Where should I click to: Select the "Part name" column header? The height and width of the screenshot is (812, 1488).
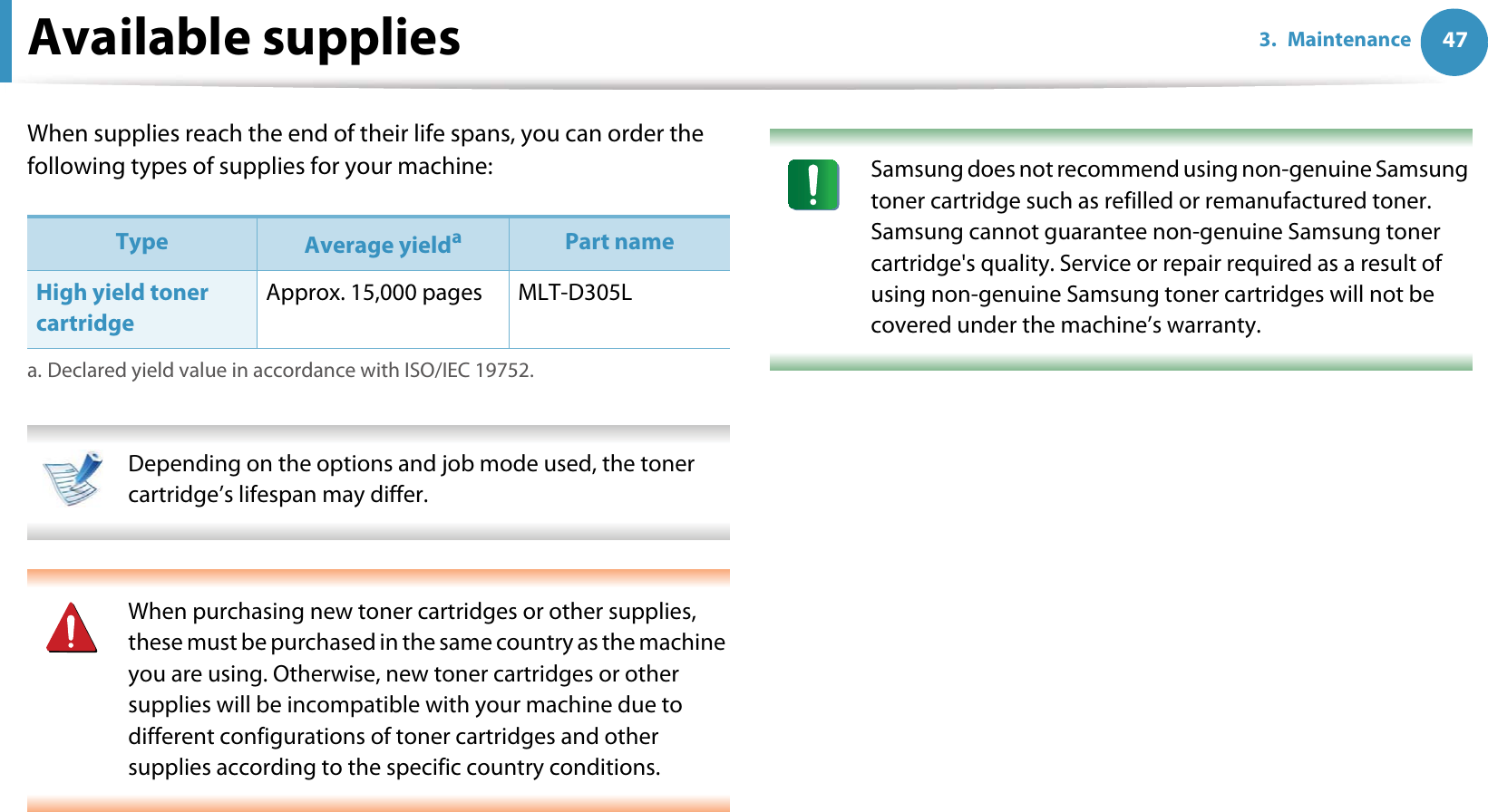point(619,242)
